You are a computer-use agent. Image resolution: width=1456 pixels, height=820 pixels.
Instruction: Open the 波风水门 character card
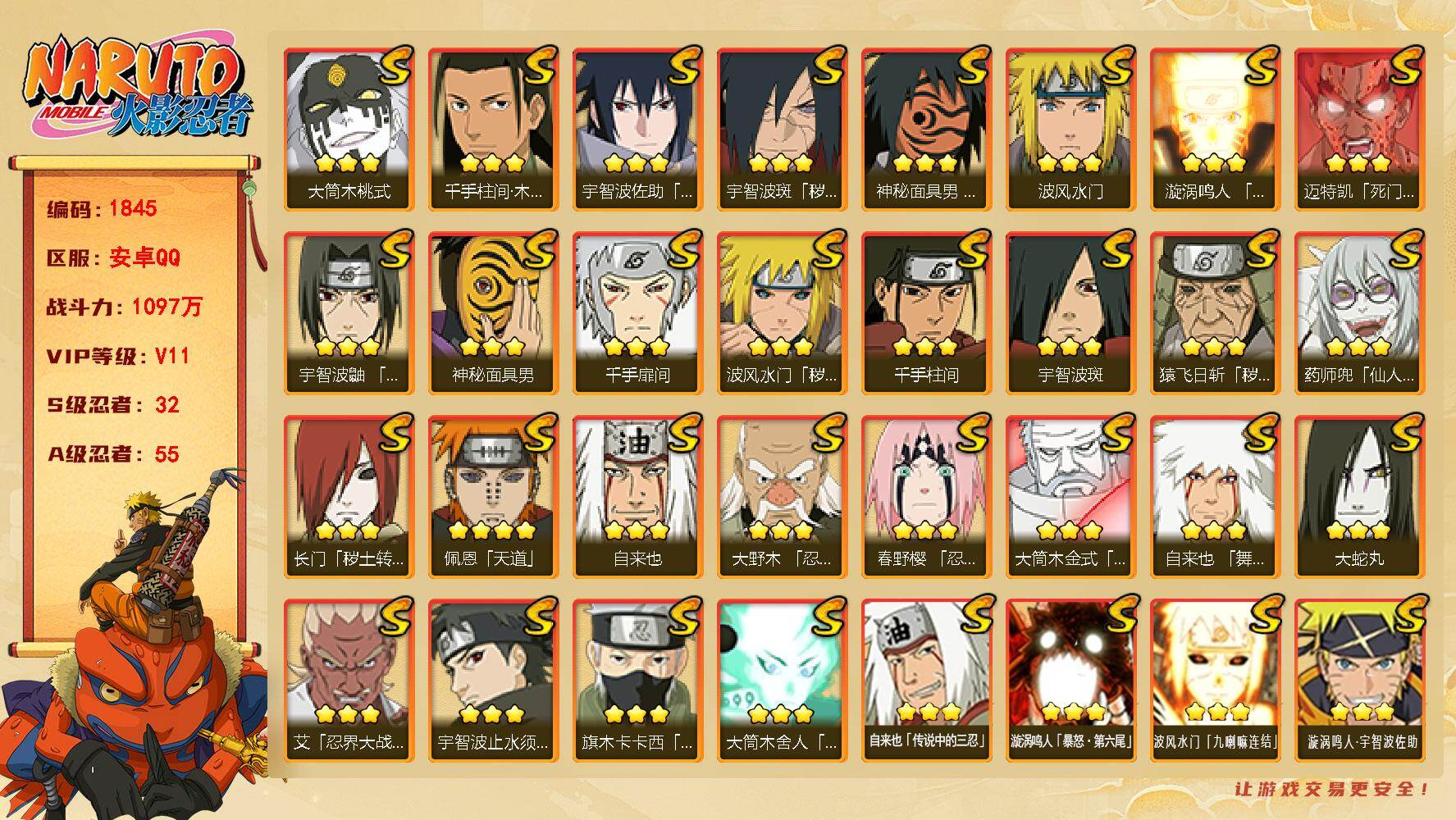click(1070, 130)
